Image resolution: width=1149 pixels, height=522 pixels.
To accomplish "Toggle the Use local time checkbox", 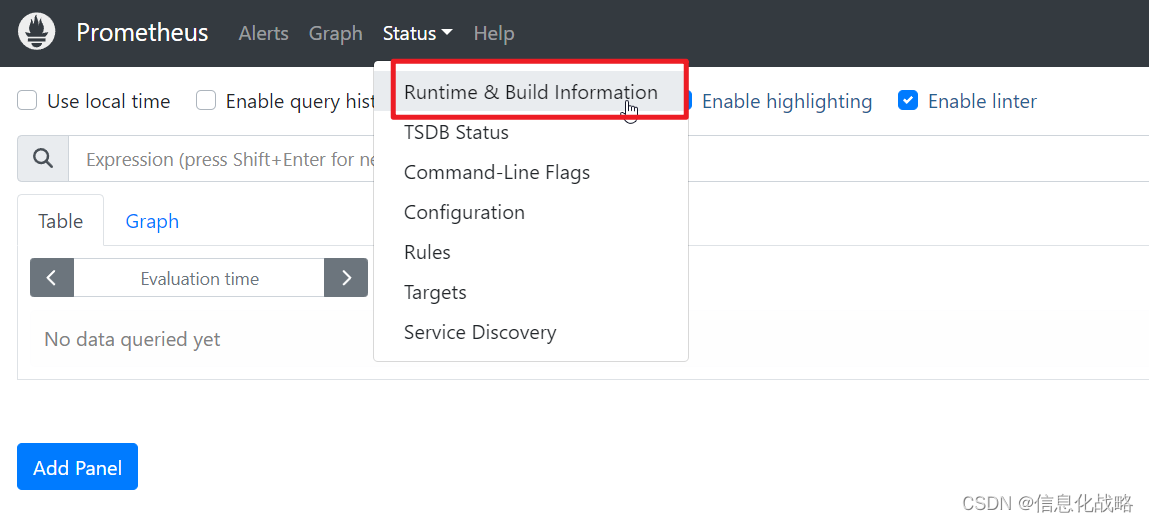I will click(x=27, y=100).
